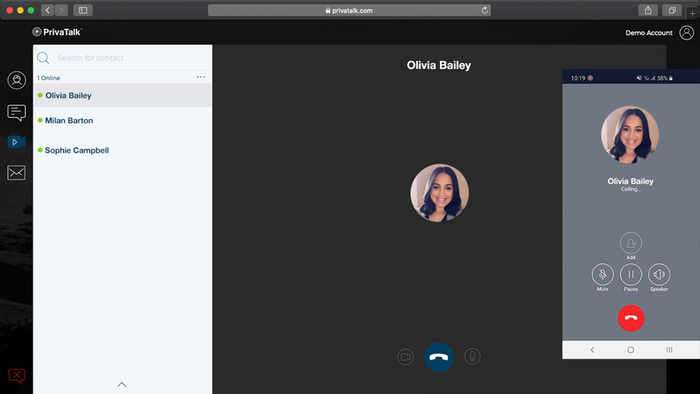This screenshot has height=394, width=700.
Task: Toggle Mute on the phone call screen
Action: [603, 274]
